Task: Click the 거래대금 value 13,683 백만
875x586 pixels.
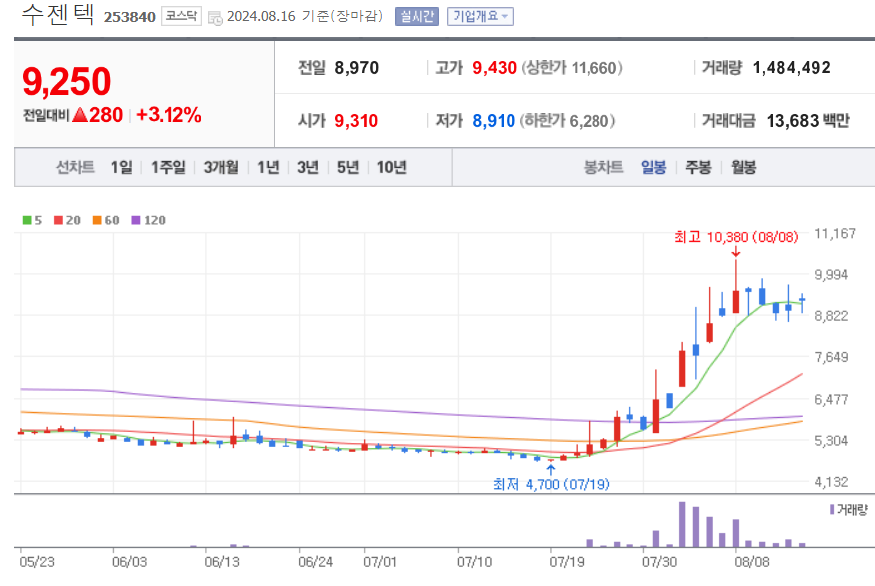Action: coord(807,121)
